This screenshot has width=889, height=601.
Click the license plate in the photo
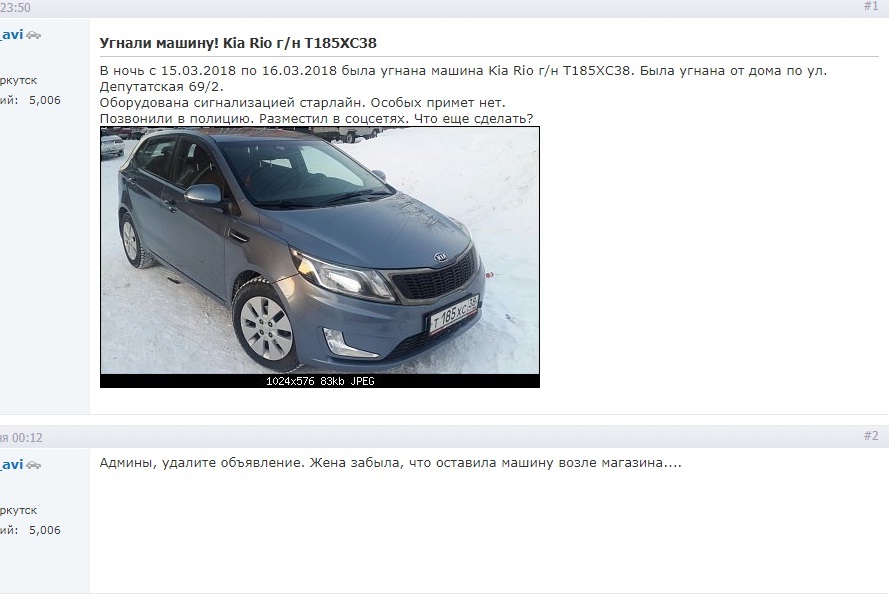click(x=454, y=314)
